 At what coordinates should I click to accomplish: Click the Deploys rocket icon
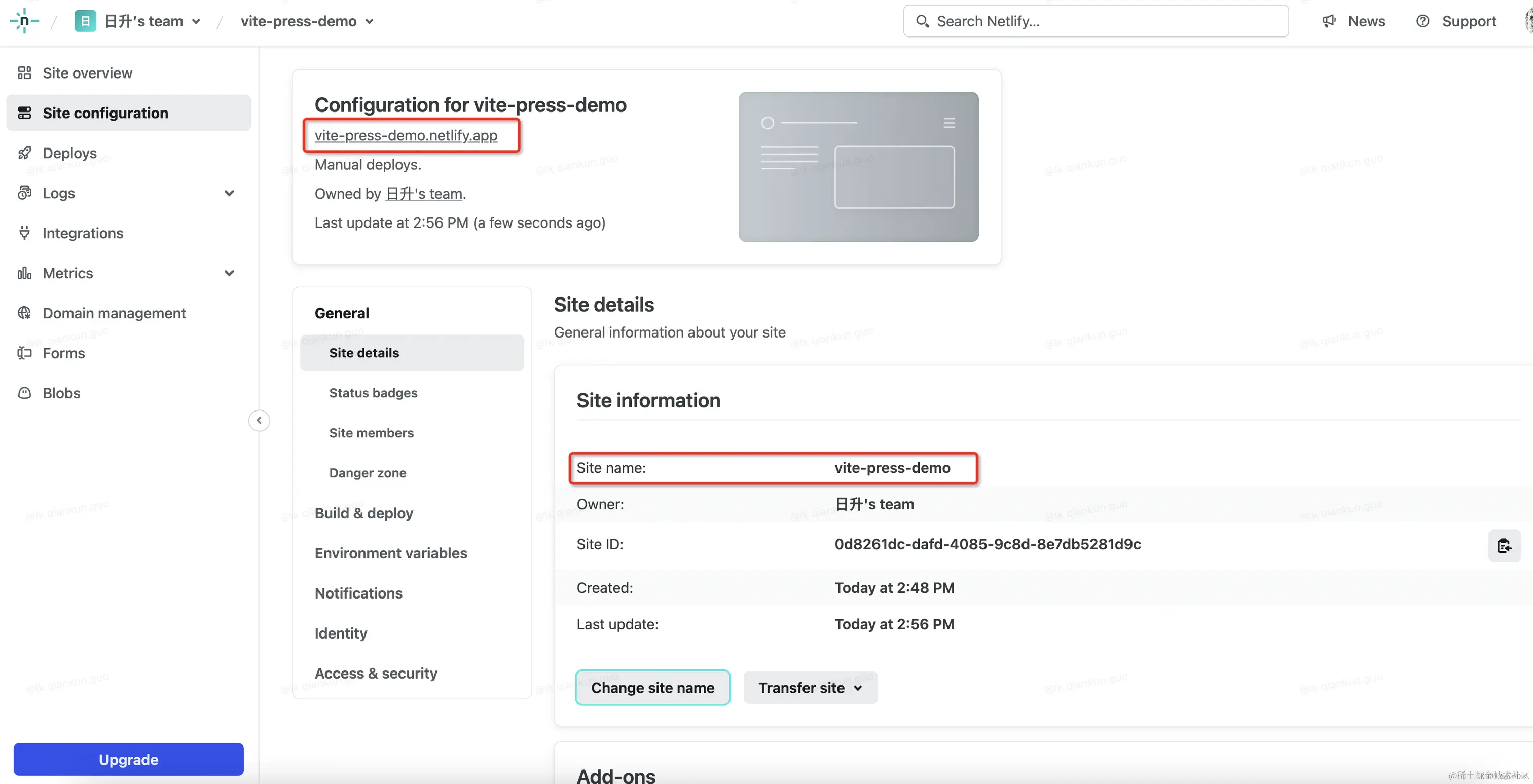pyautogui.click(x=24, y=153)
